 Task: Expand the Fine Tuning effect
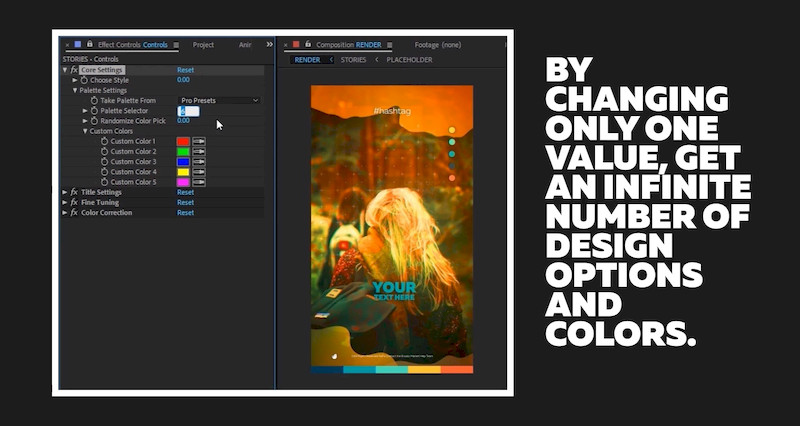65,203
